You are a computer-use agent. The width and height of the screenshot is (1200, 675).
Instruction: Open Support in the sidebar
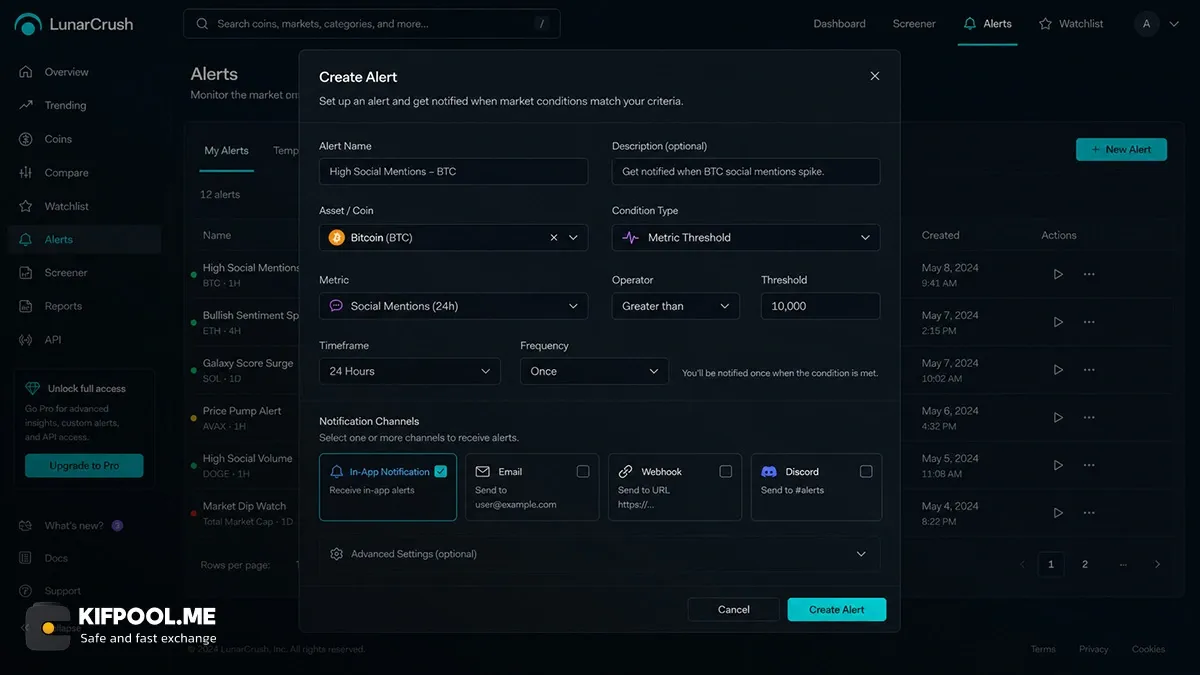(62, 591)
